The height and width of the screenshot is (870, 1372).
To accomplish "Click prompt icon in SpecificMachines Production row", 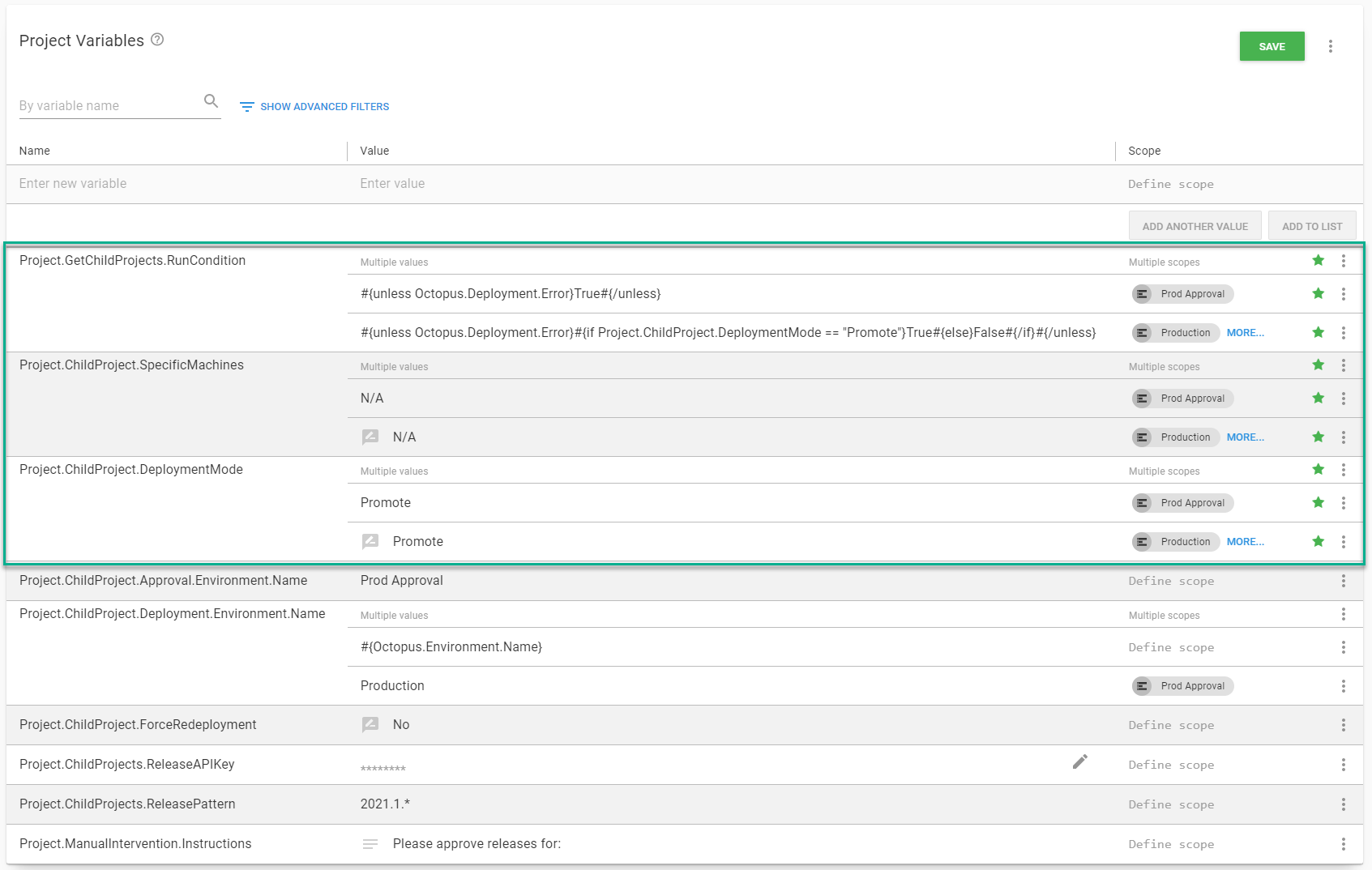I will 370,437.
